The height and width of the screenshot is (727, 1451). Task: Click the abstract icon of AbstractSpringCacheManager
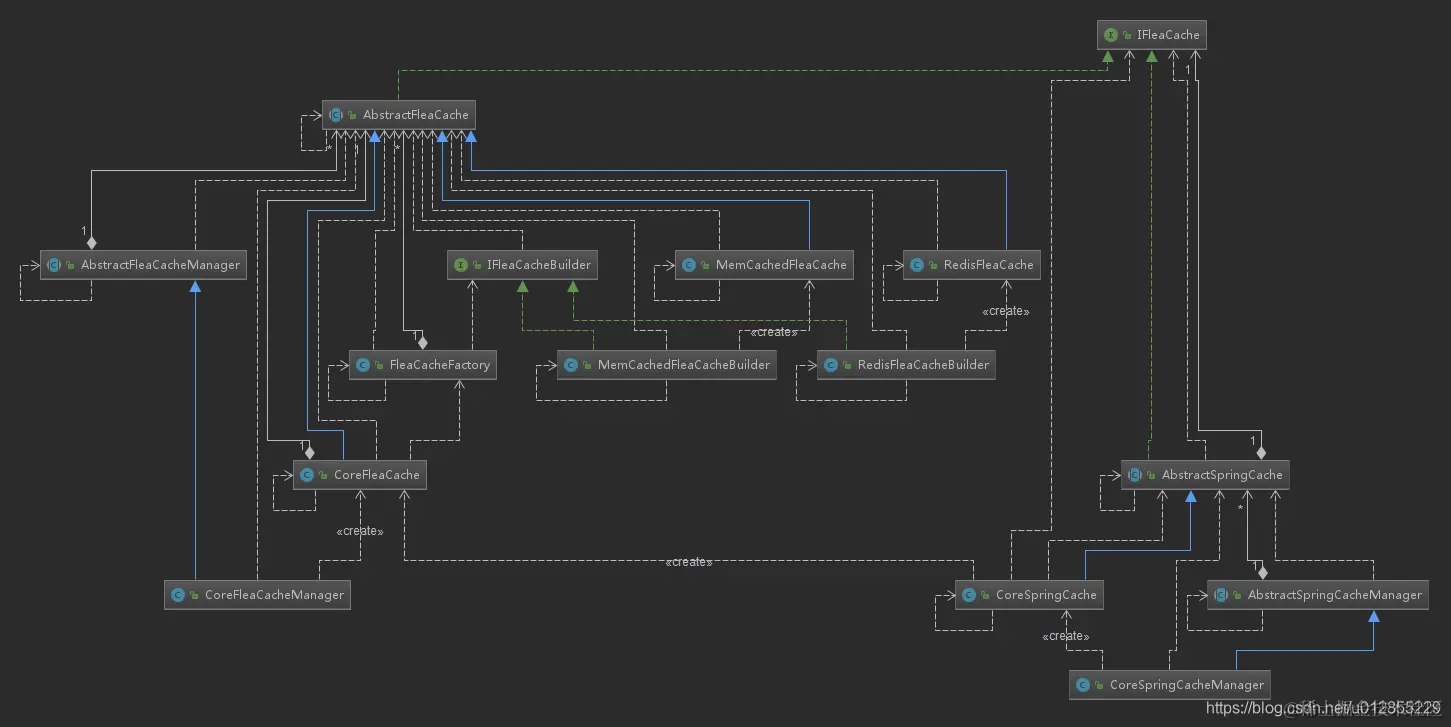[1221, 595]
